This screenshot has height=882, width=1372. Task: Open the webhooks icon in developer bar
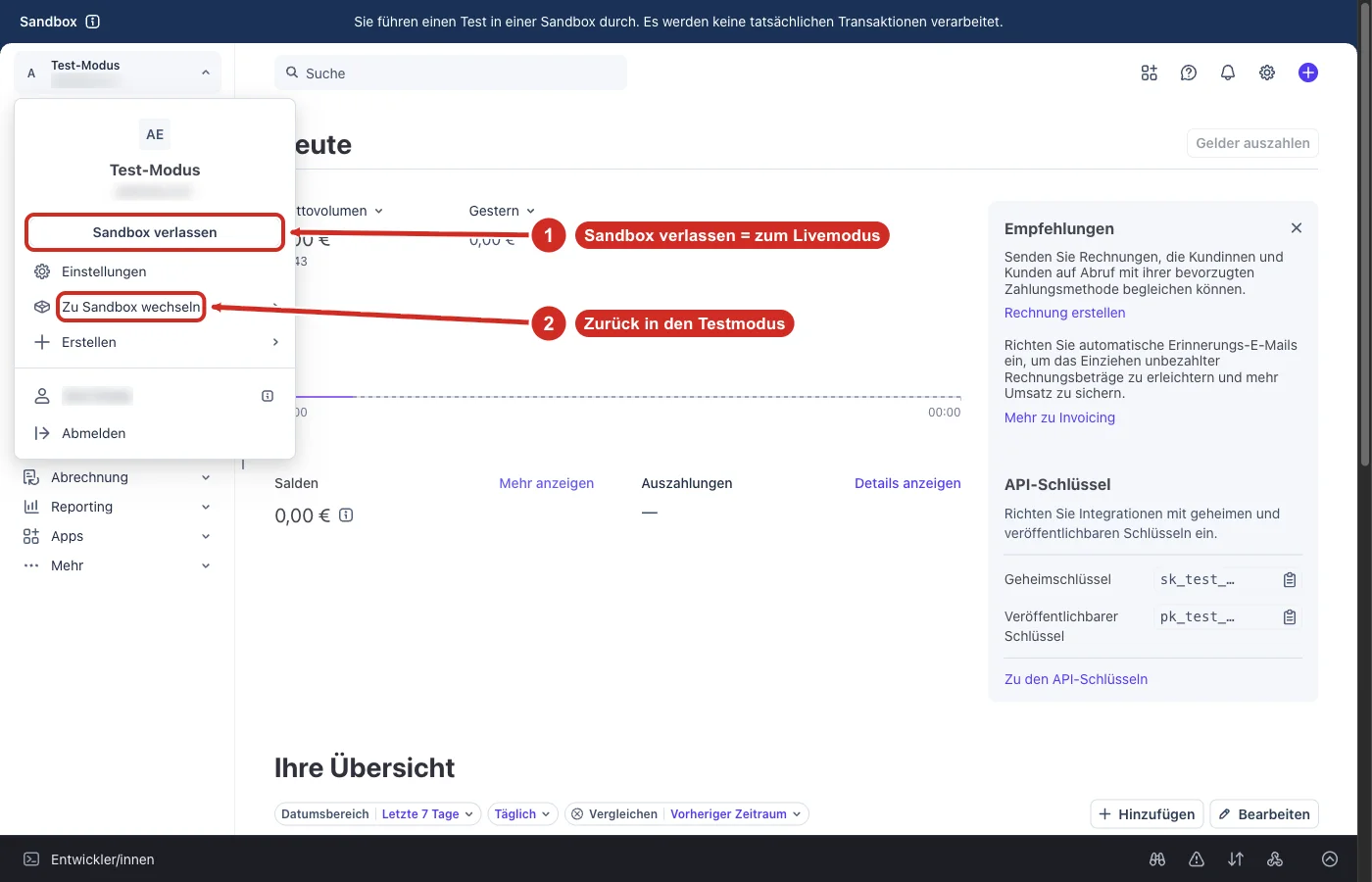point(1275,859)
